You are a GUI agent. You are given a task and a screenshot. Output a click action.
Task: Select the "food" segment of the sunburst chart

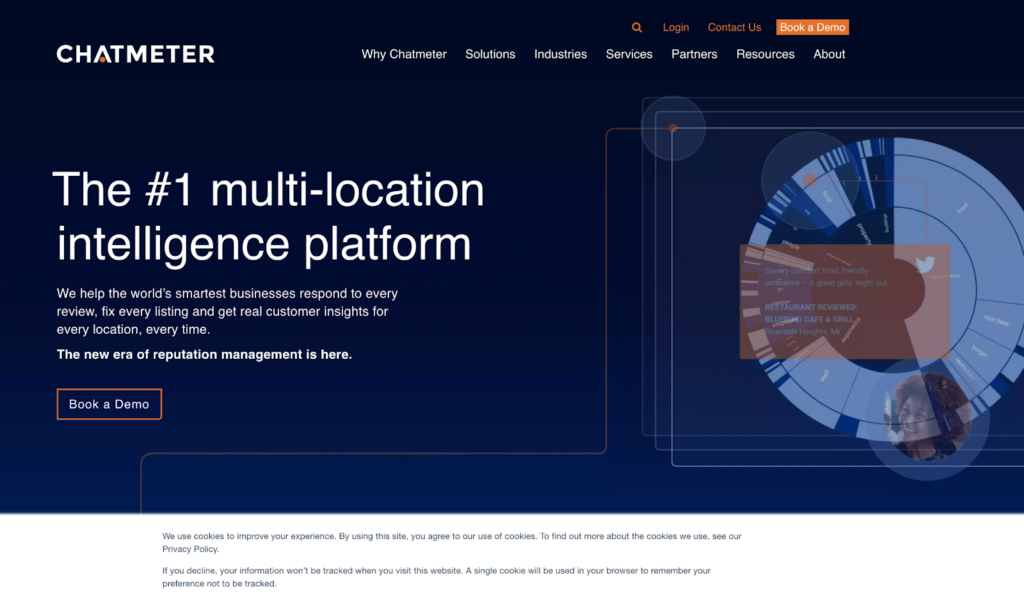tap(962, 208)
